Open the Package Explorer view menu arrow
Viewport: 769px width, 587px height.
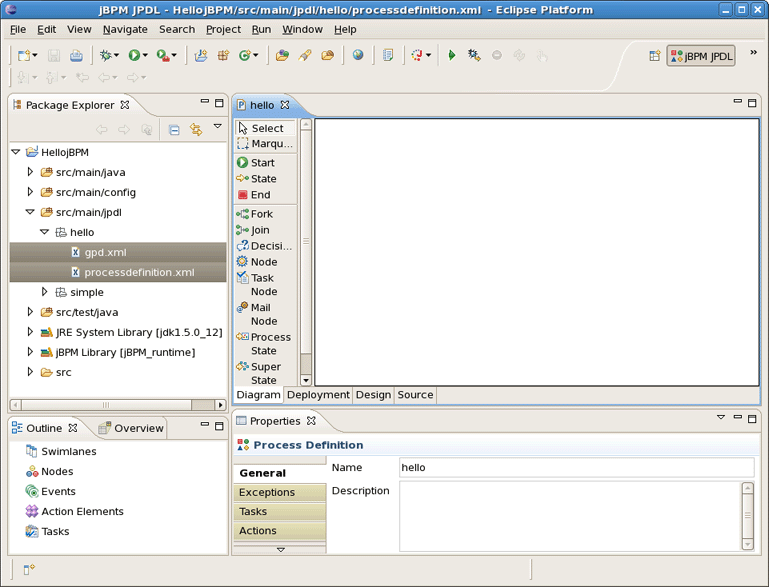(218, 127)
